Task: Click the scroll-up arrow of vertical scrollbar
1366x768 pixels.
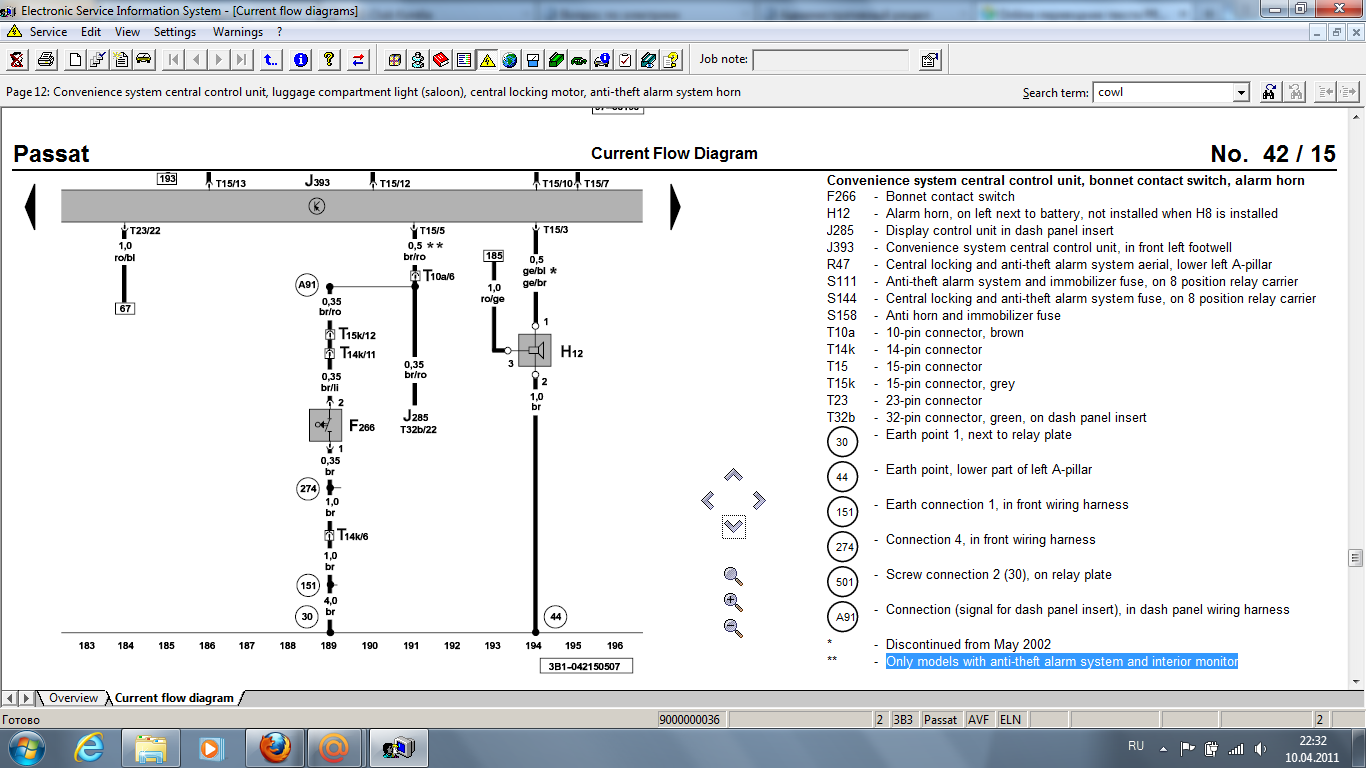Action: 1356,116
